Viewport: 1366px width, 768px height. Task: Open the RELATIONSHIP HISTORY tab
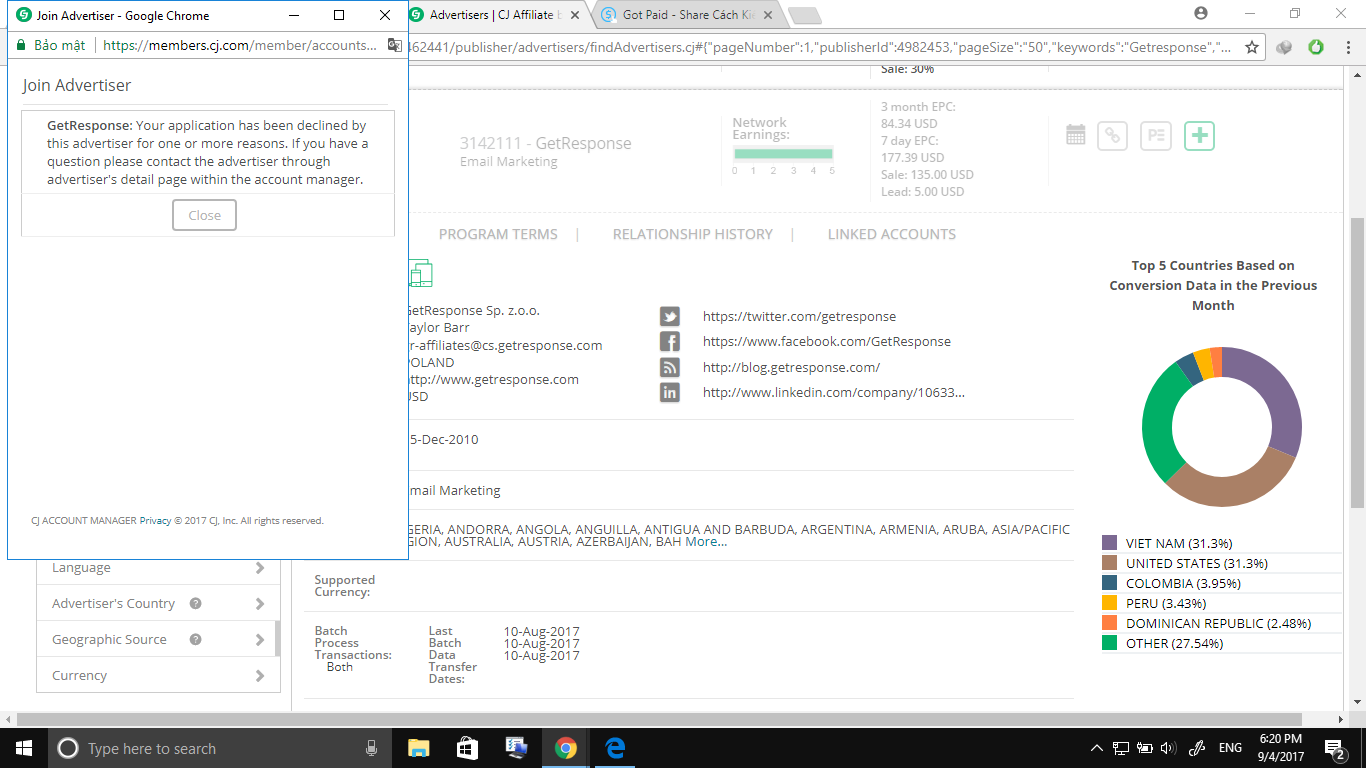click(693, 234)
